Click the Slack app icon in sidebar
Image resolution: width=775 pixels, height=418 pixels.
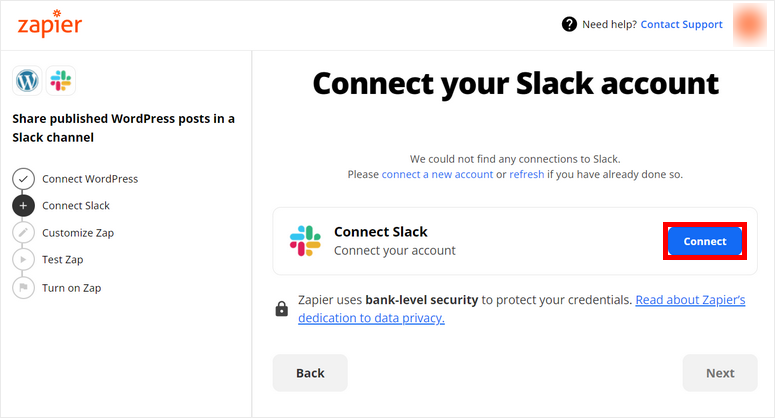(x=60, y=81)
